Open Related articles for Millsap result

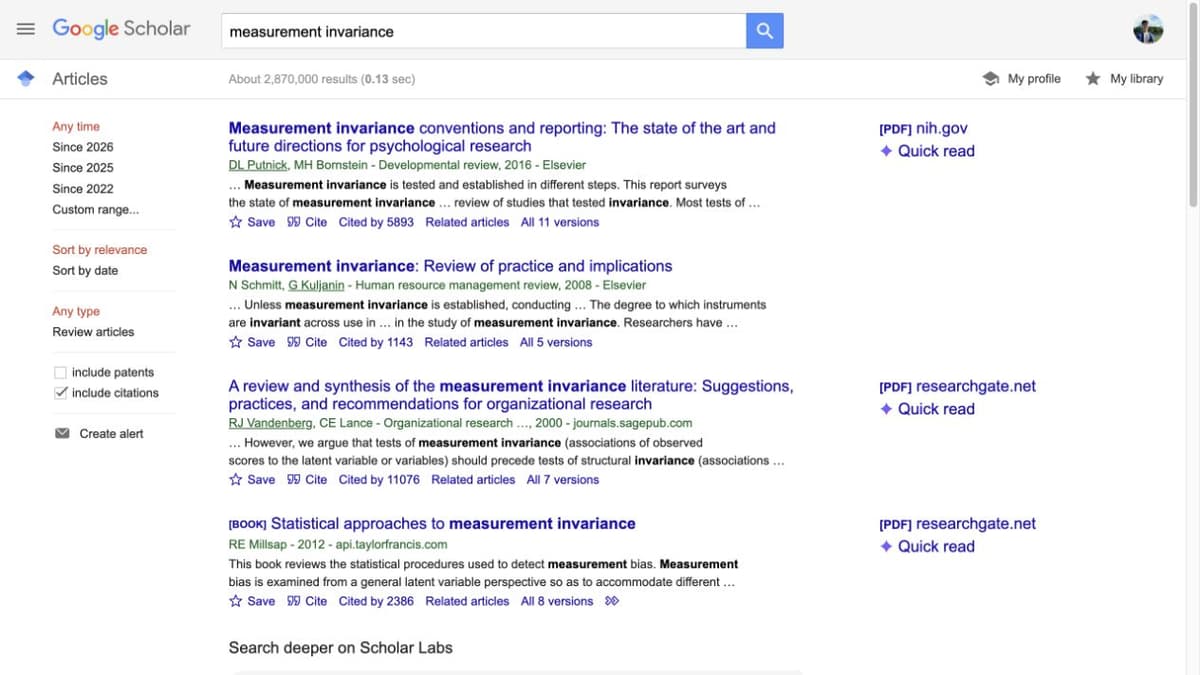coord(467,601)
